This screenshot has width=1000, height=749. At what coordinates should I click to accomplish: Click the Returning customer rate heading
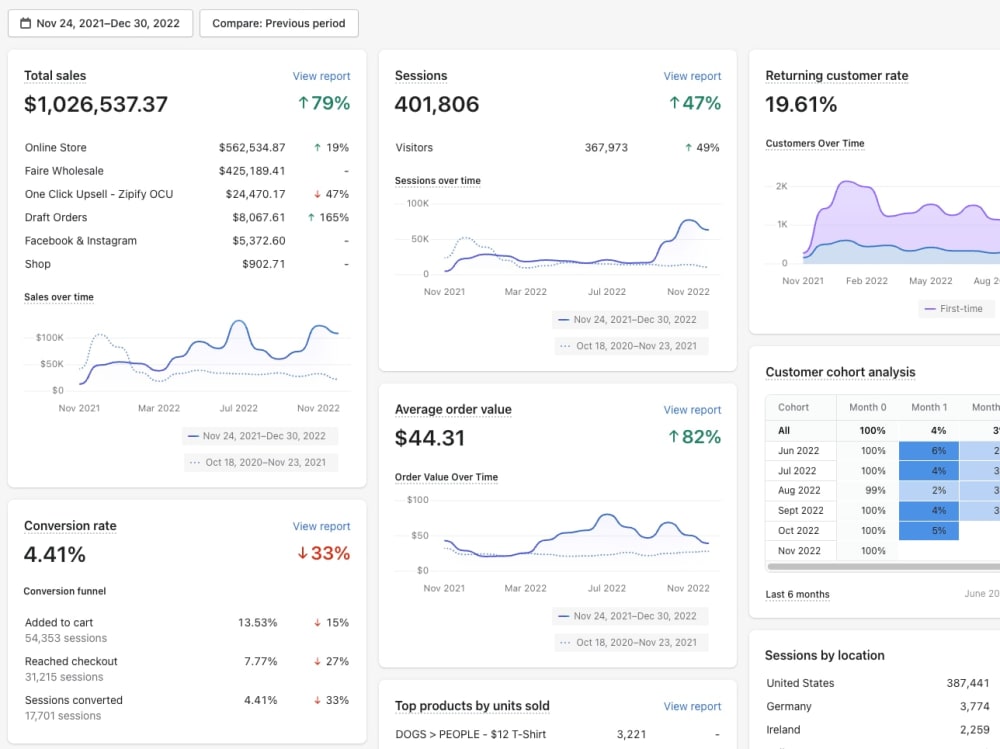[x=837, y=75]
